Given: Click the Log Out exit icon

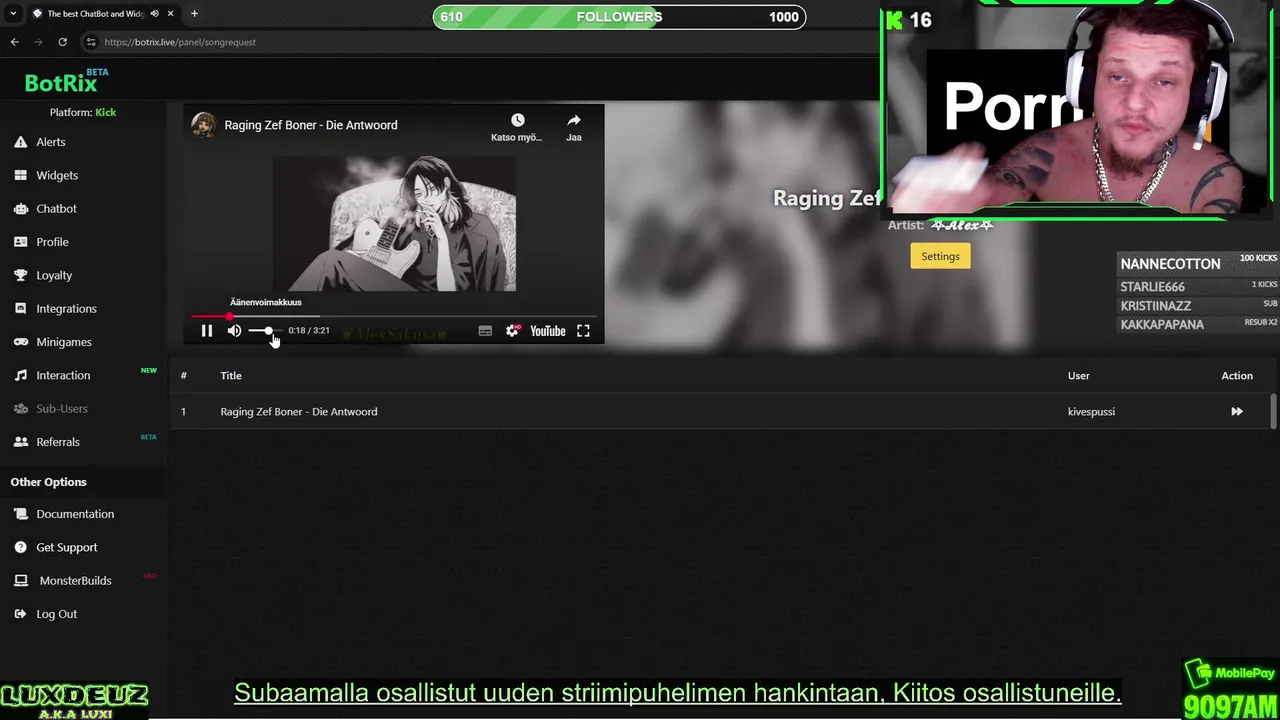Looking at the screenshot, I should [x=21, y=614].
